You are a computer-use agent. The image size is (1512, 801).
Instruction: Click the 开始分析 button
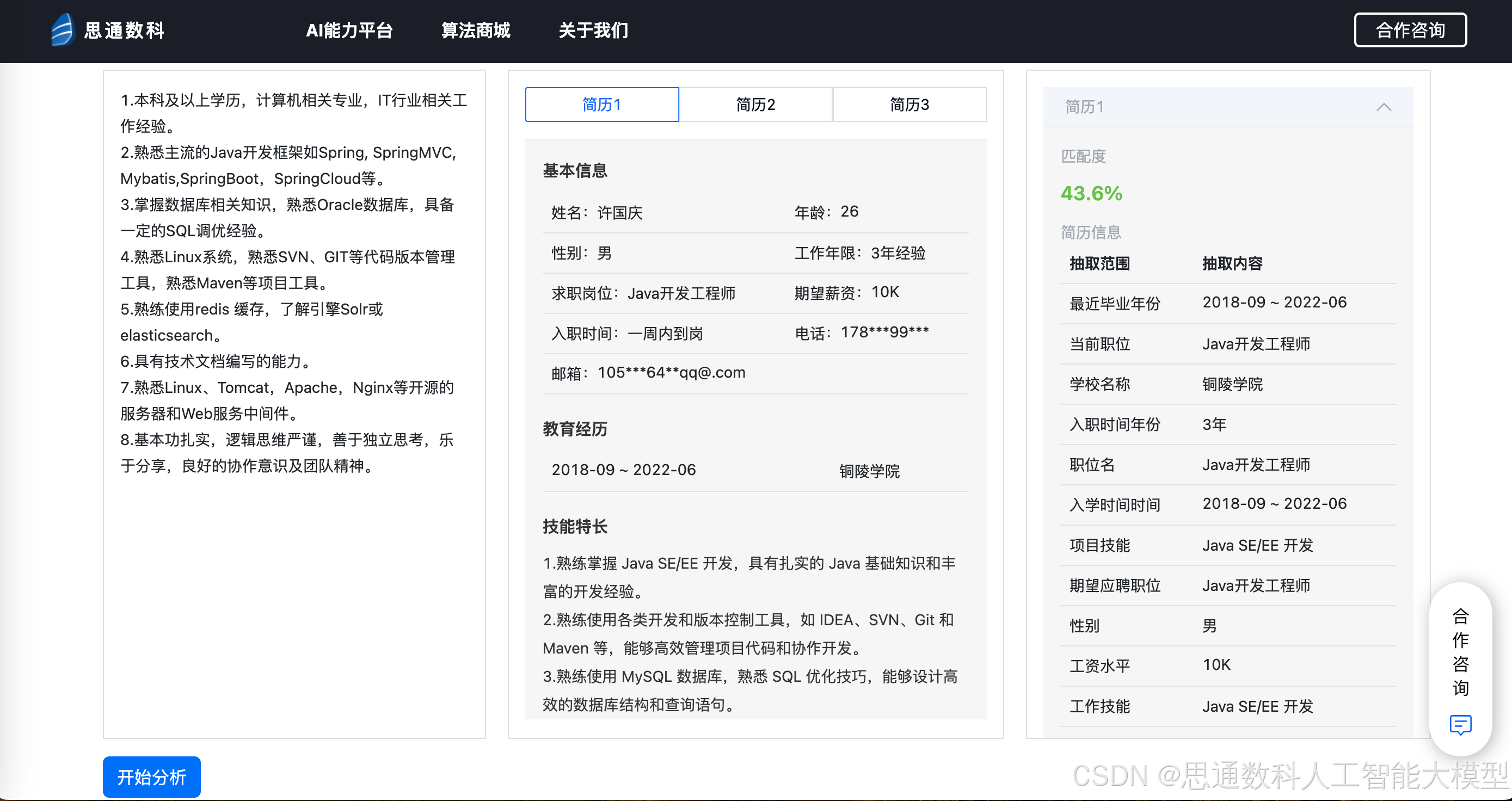pyautogui.click(x=151, y=777)
